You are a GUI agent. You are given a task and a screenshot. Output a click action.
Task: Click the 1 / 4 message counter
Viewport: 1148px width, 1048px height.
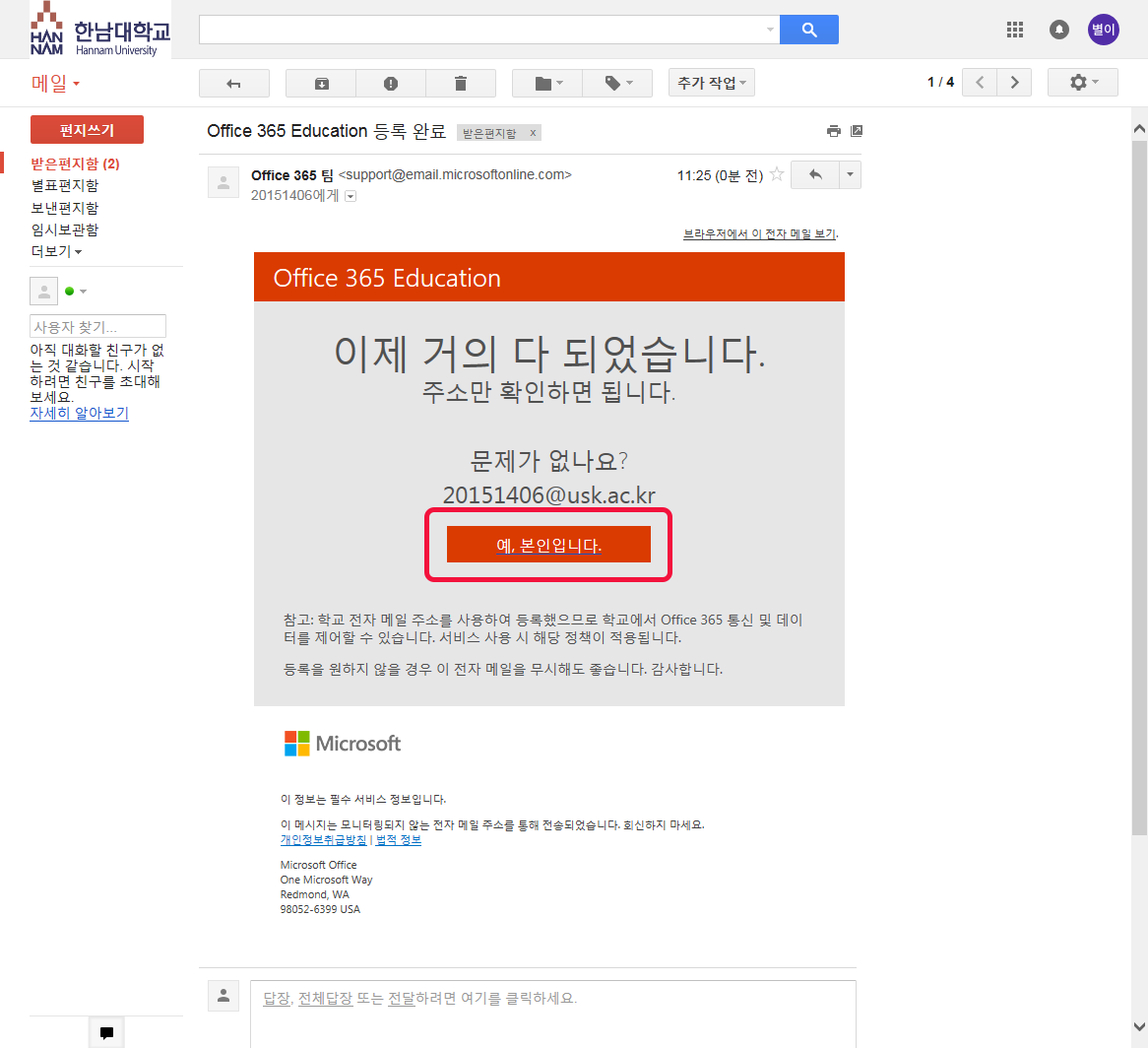click(x=941, y=82)
